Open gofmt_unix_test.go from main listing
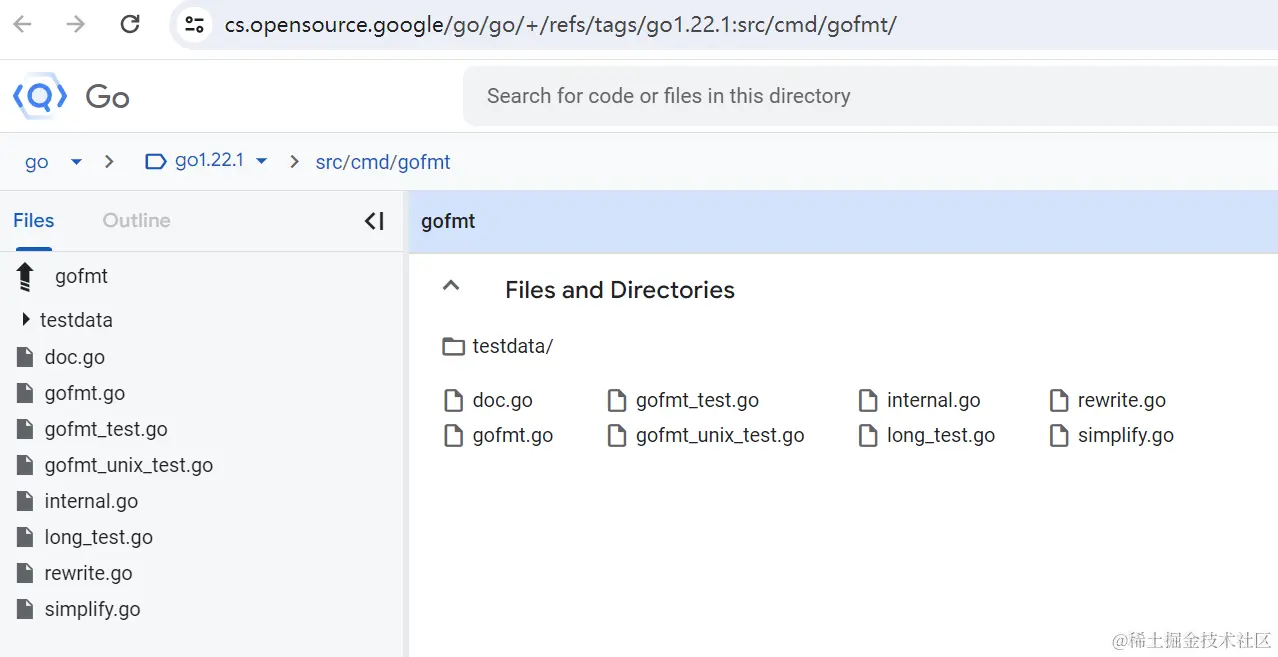1278x657 pixels. click(720, 436)
